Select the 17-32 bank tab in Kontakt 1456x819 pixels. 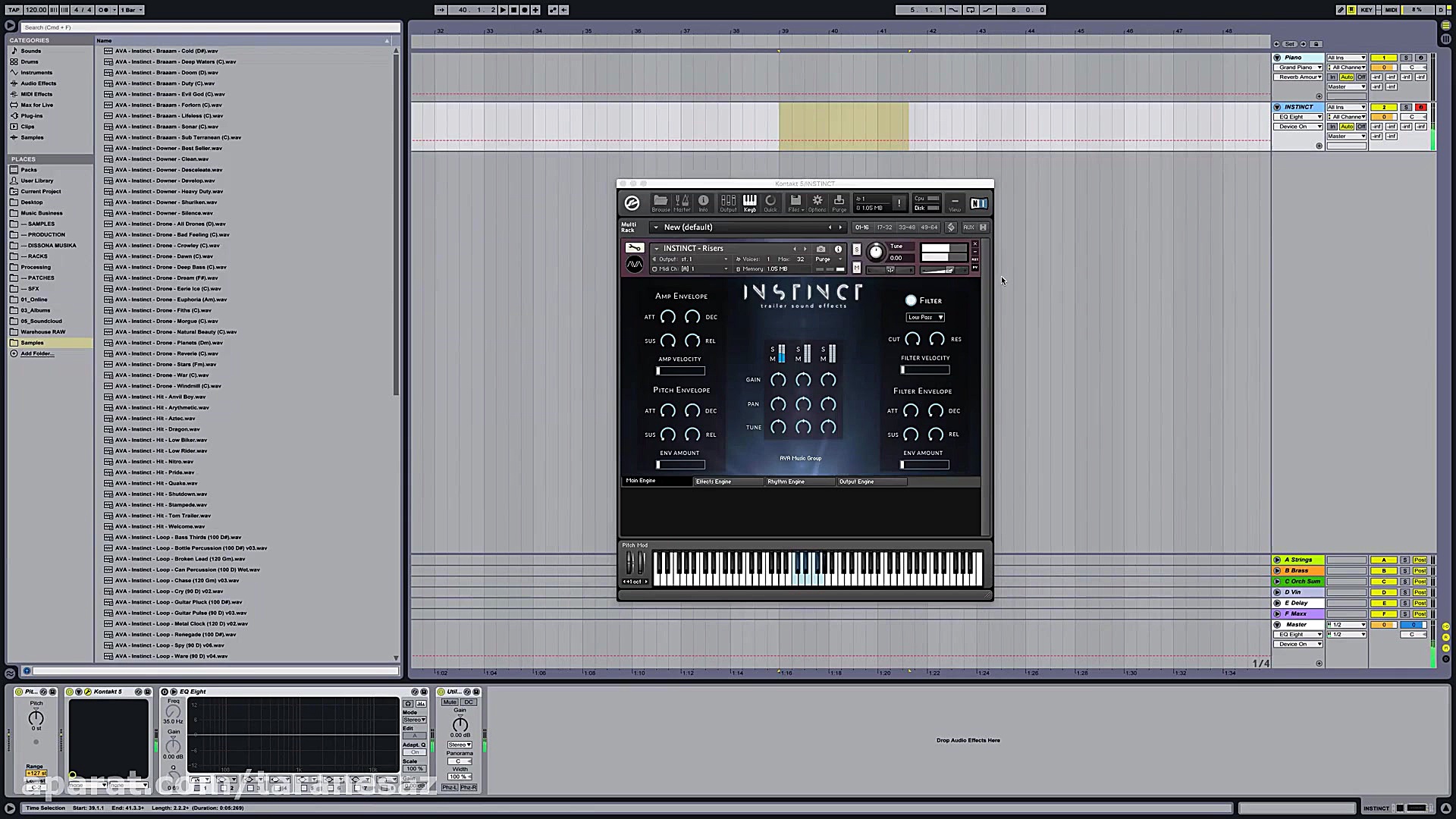(884, 227)
